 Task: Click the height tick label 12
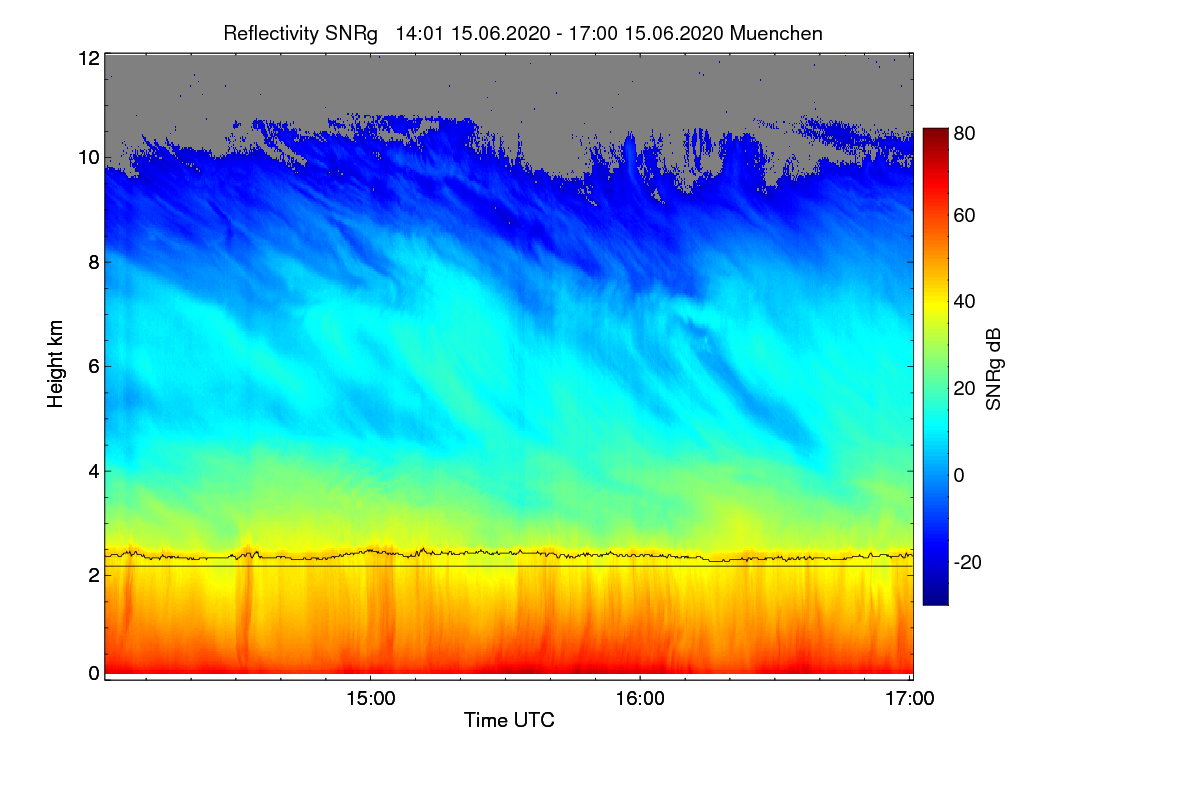88,58
